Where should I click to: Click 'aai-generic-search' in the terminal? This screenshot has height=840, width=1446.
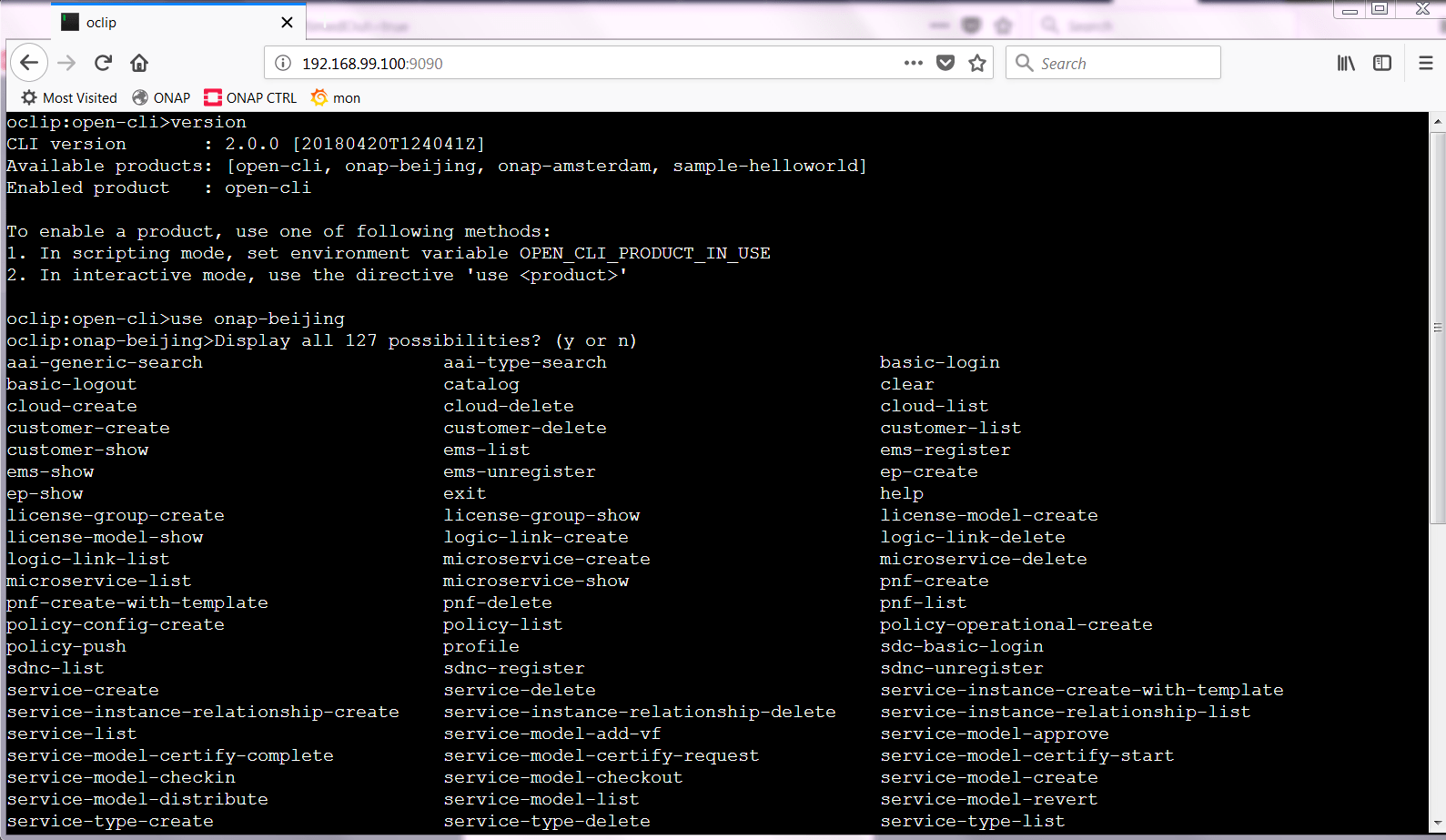click(105, 362)
